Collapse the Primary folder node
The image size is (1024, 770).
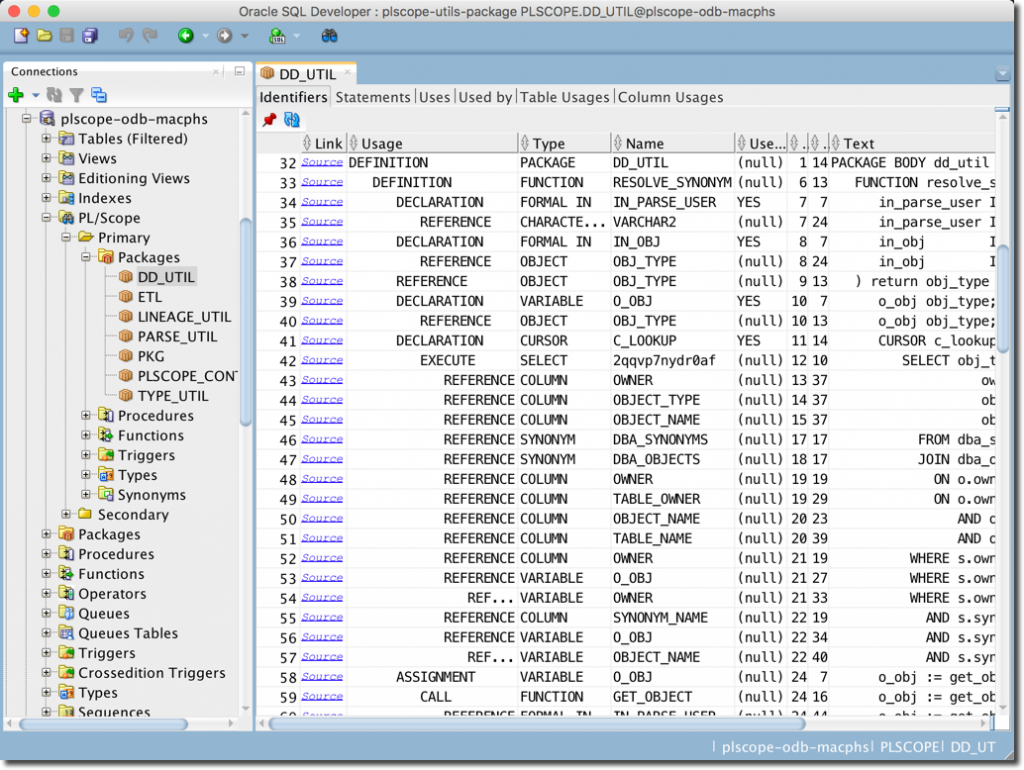pyautogui.click(x=66, y=237)
